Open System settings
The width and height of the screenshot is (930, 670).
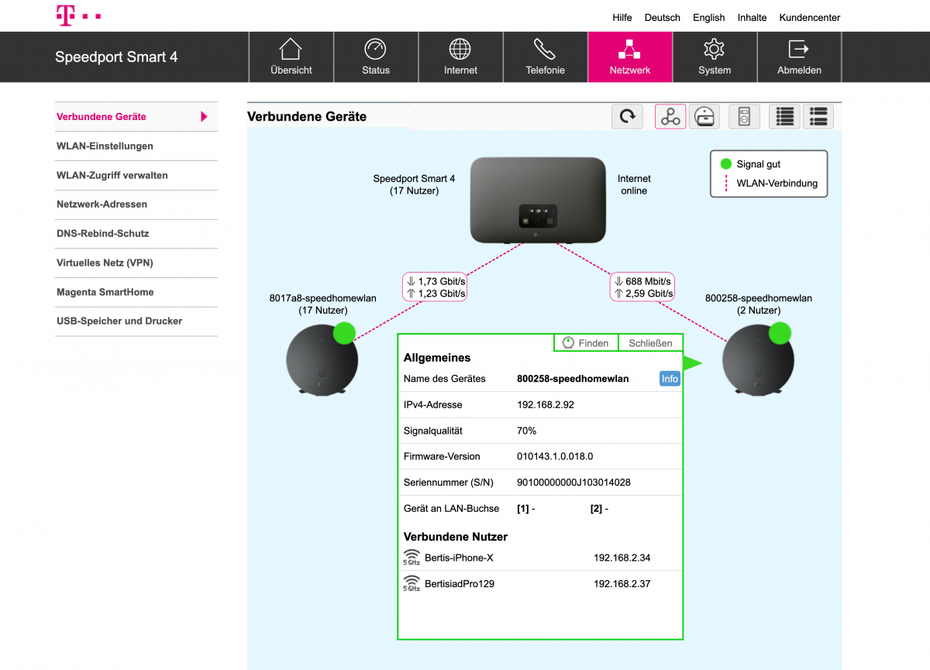coord(714,57)
